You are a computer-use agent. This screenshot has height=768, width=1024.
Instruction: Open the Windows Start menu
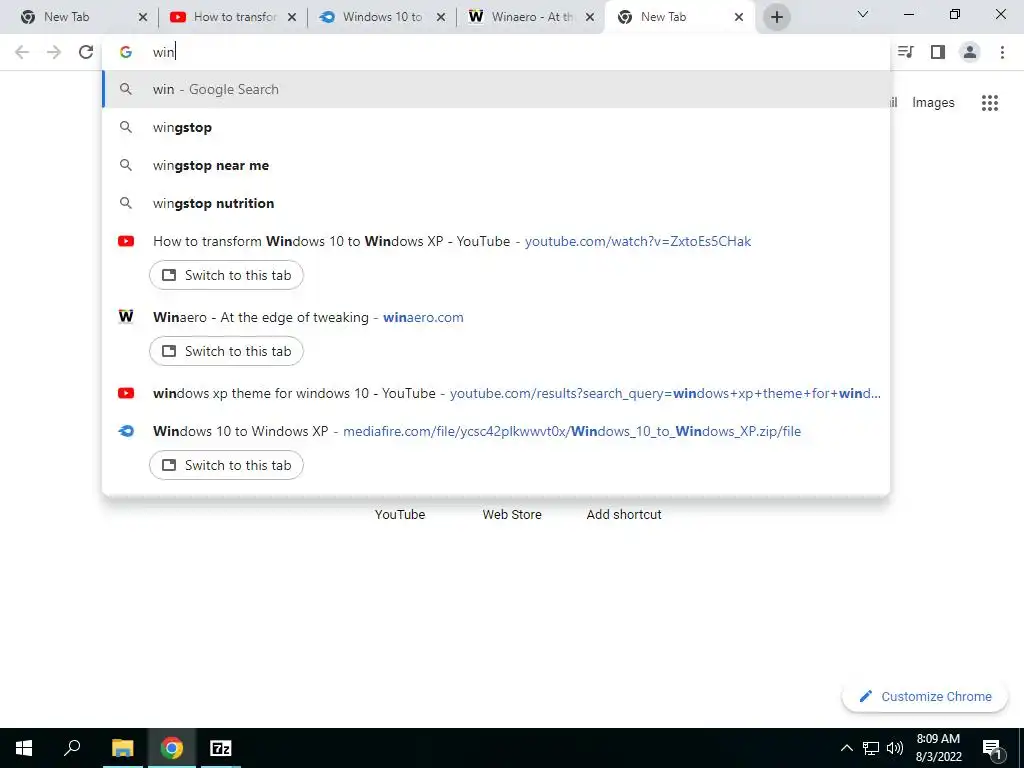point(24,748)
